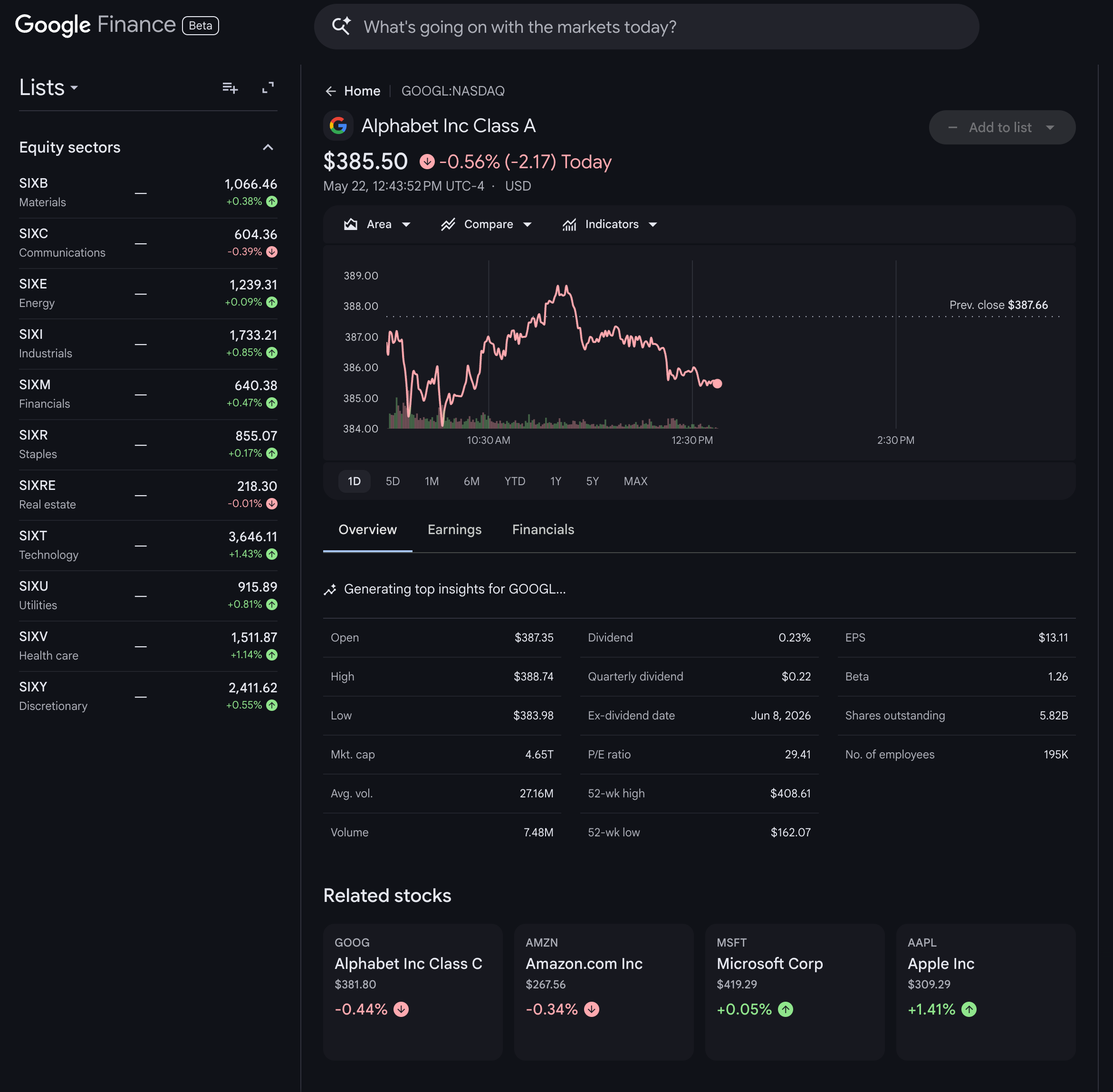Switch to the Financials tab
This screenshot has height=1092, width=1113.
click(543, 529)
